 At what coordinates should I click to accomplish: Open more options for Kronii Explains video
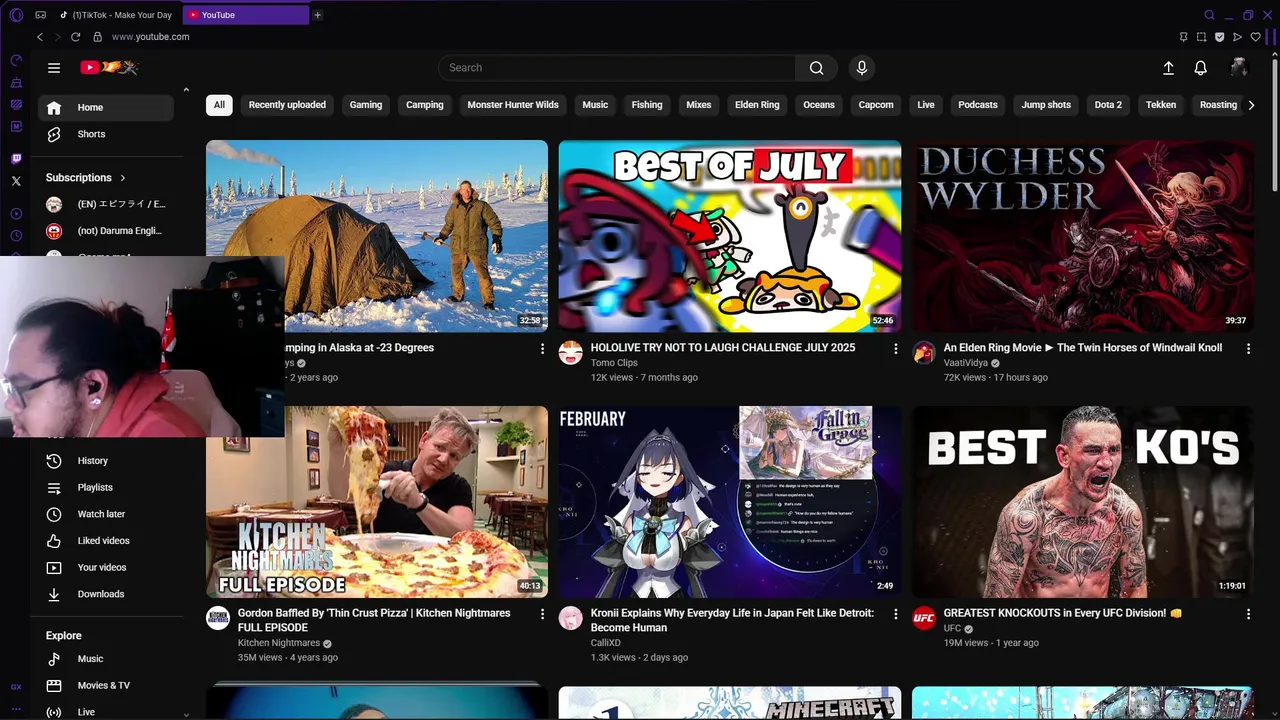(896, 614)
